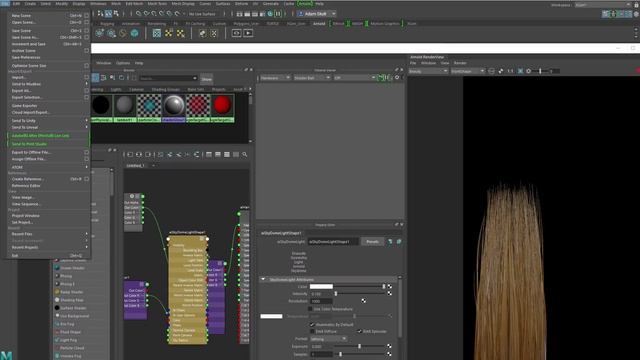Open the FrontShape camera dropdown in RenderView

tap(468, 71)
